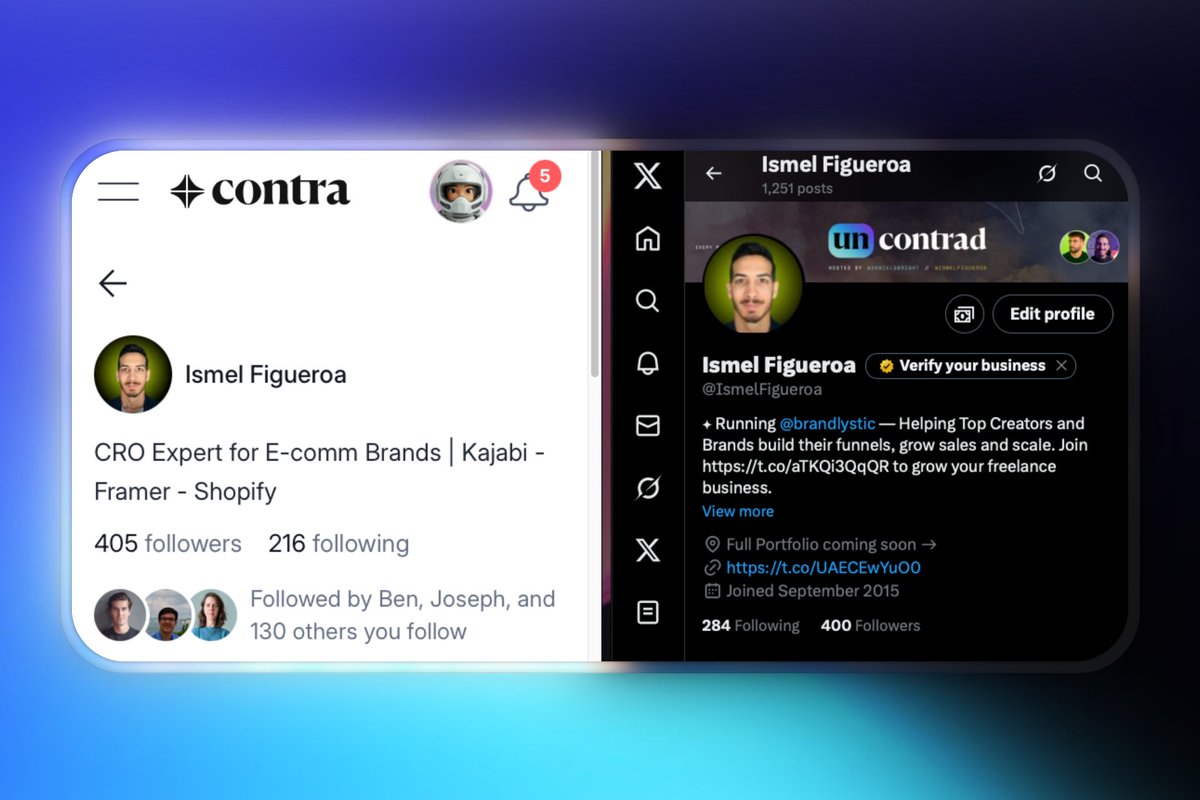The width and height of the screenshot is (1200, 800).
Task: Click the highlights icon beside Edit profile
Action: pos(964,314)
